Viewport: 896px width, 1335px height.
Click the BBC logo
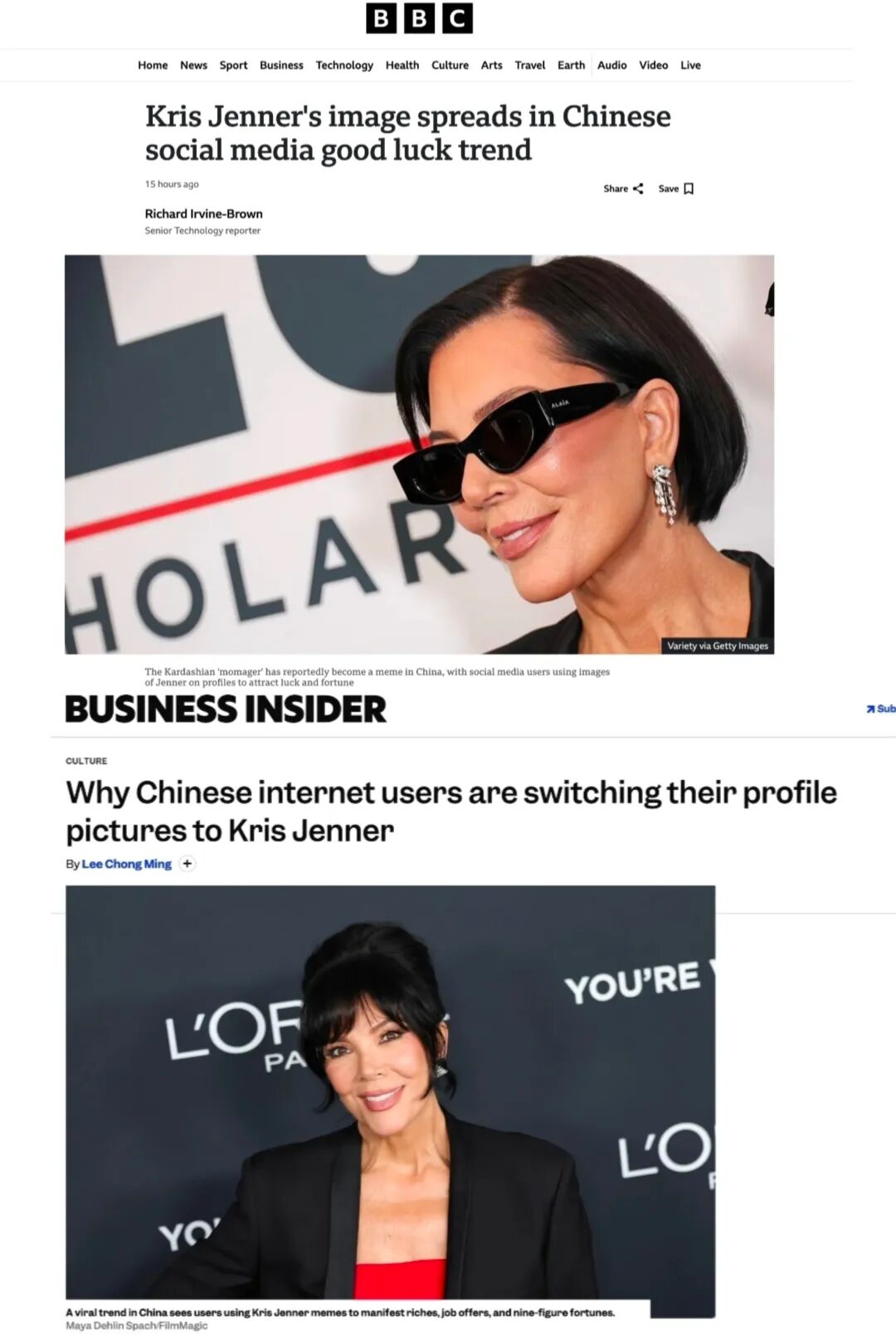tap(419, 18)
